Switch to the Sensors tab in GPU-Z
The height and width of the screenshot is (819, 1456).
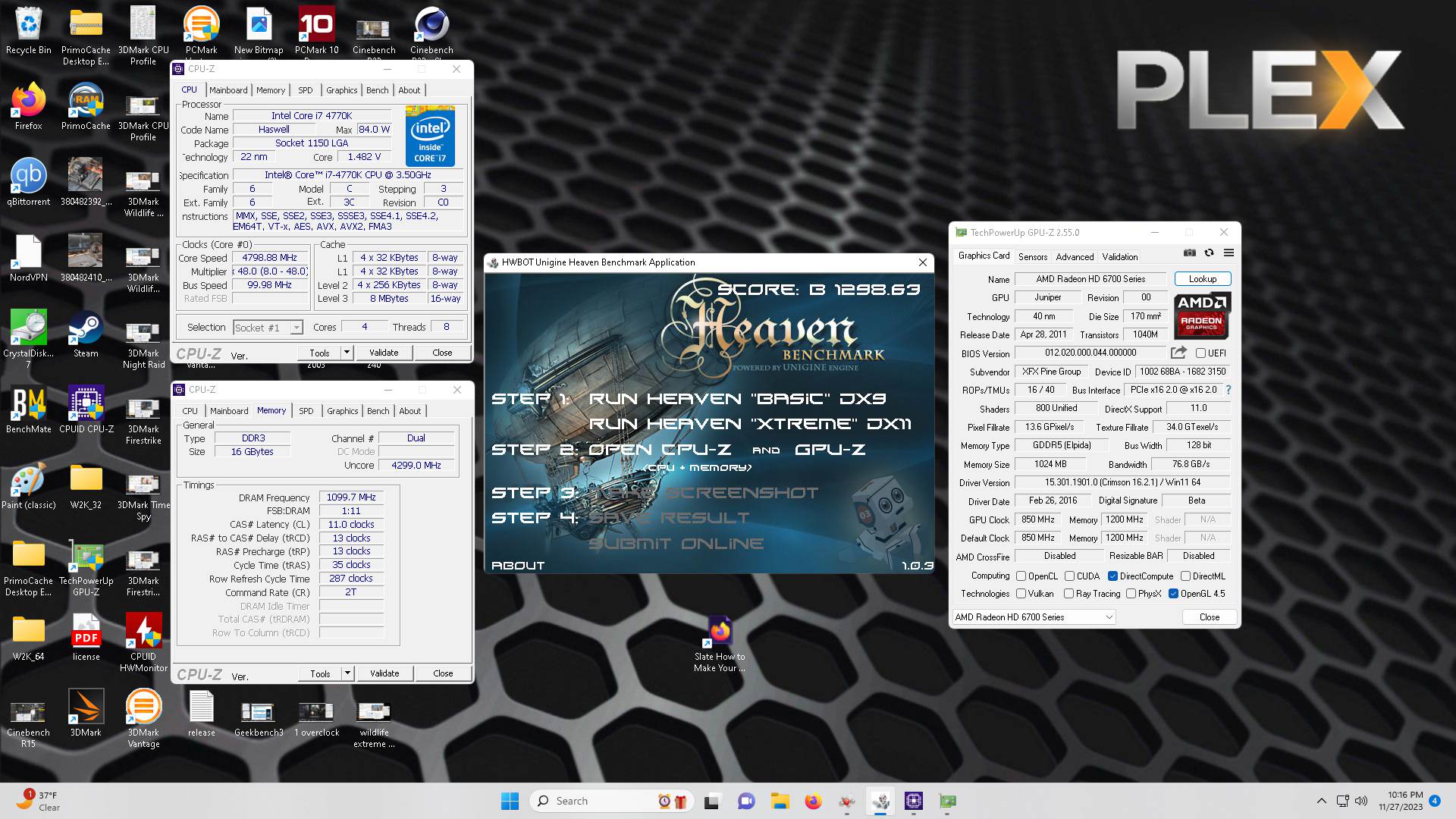[1033, 257]
